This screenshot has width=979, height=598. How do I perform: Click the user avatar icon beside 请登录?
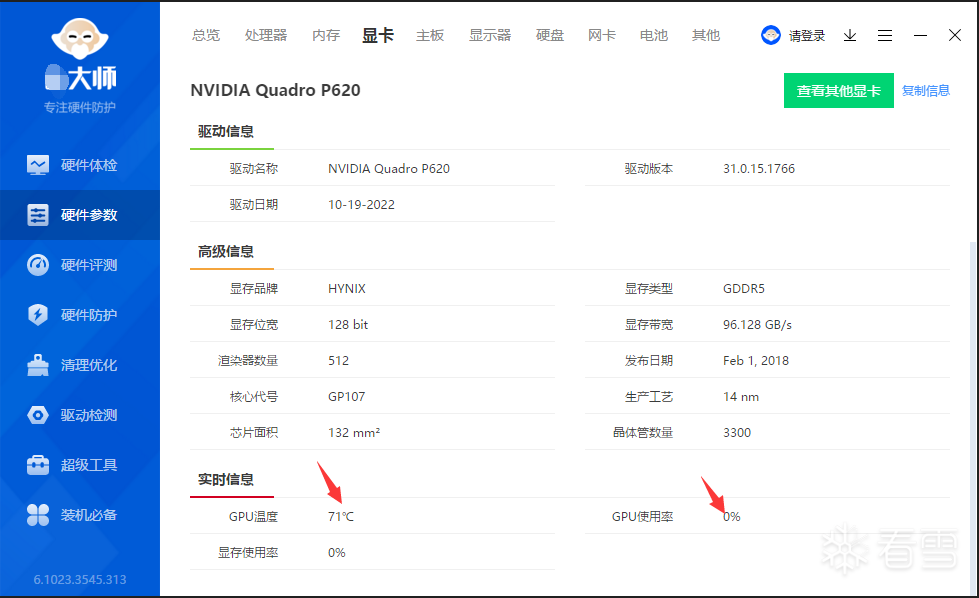click(770, 35)
